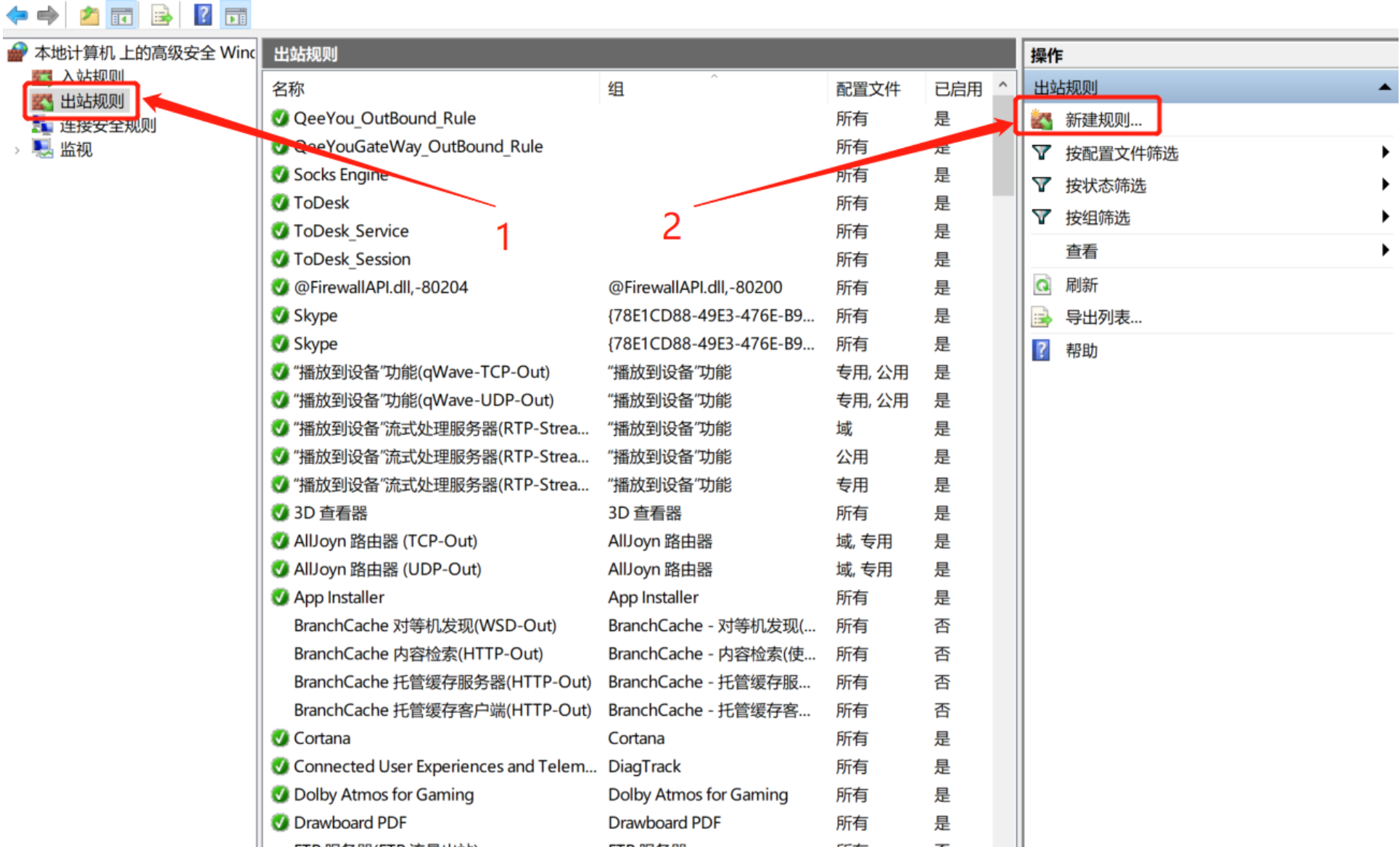Open the 按配置文件筛选 submenu arrow
The height and width of the screenshot is (847, 1400).
[1384, 152]
